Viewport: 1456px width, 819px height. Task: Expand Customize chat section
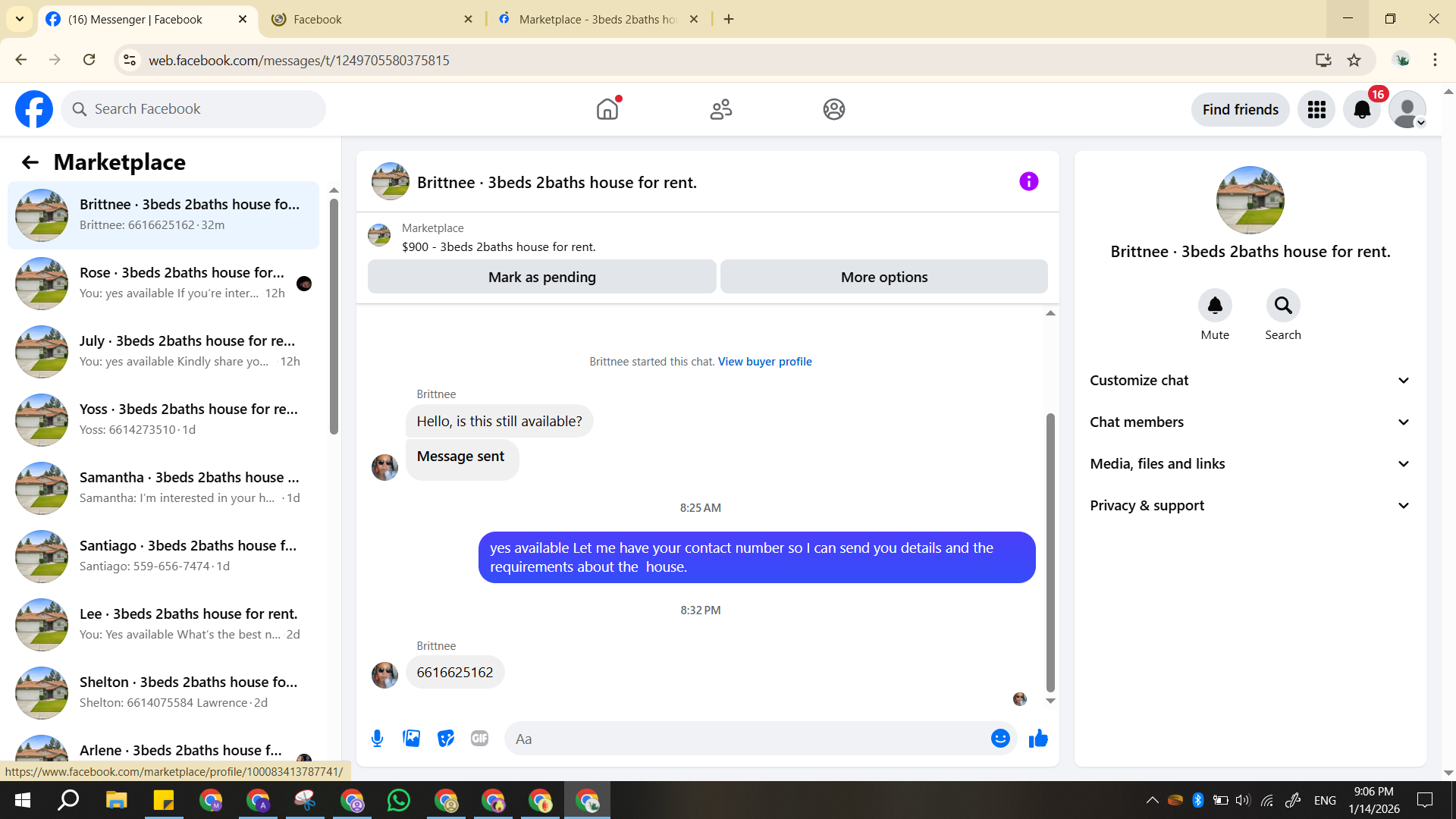click(1250, 381)
